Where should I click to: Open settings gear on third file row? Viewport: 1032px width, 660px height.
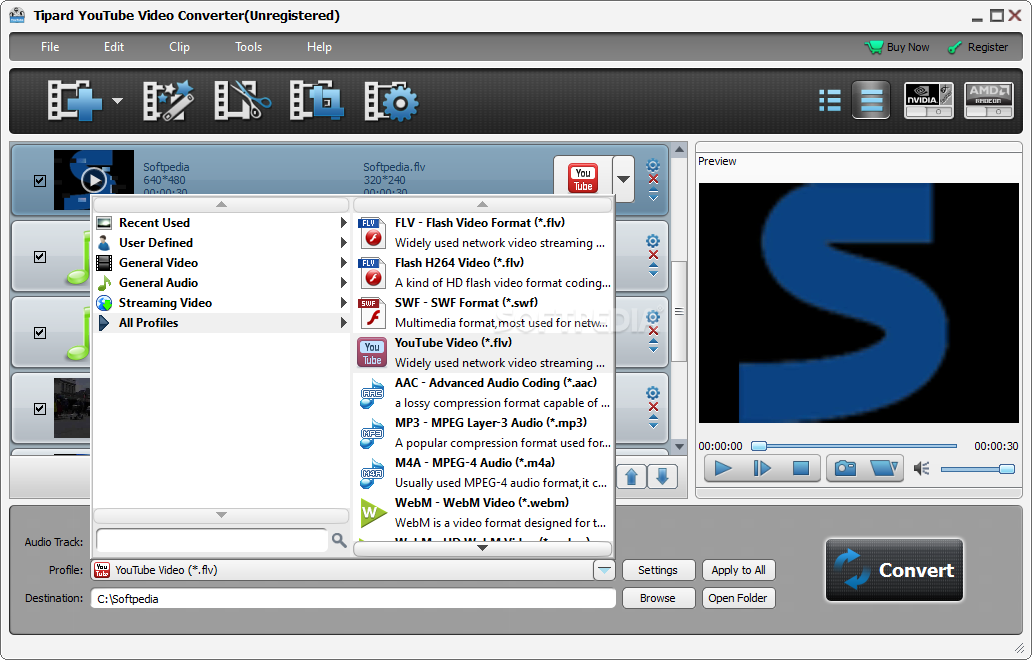[x=653, y=317]
